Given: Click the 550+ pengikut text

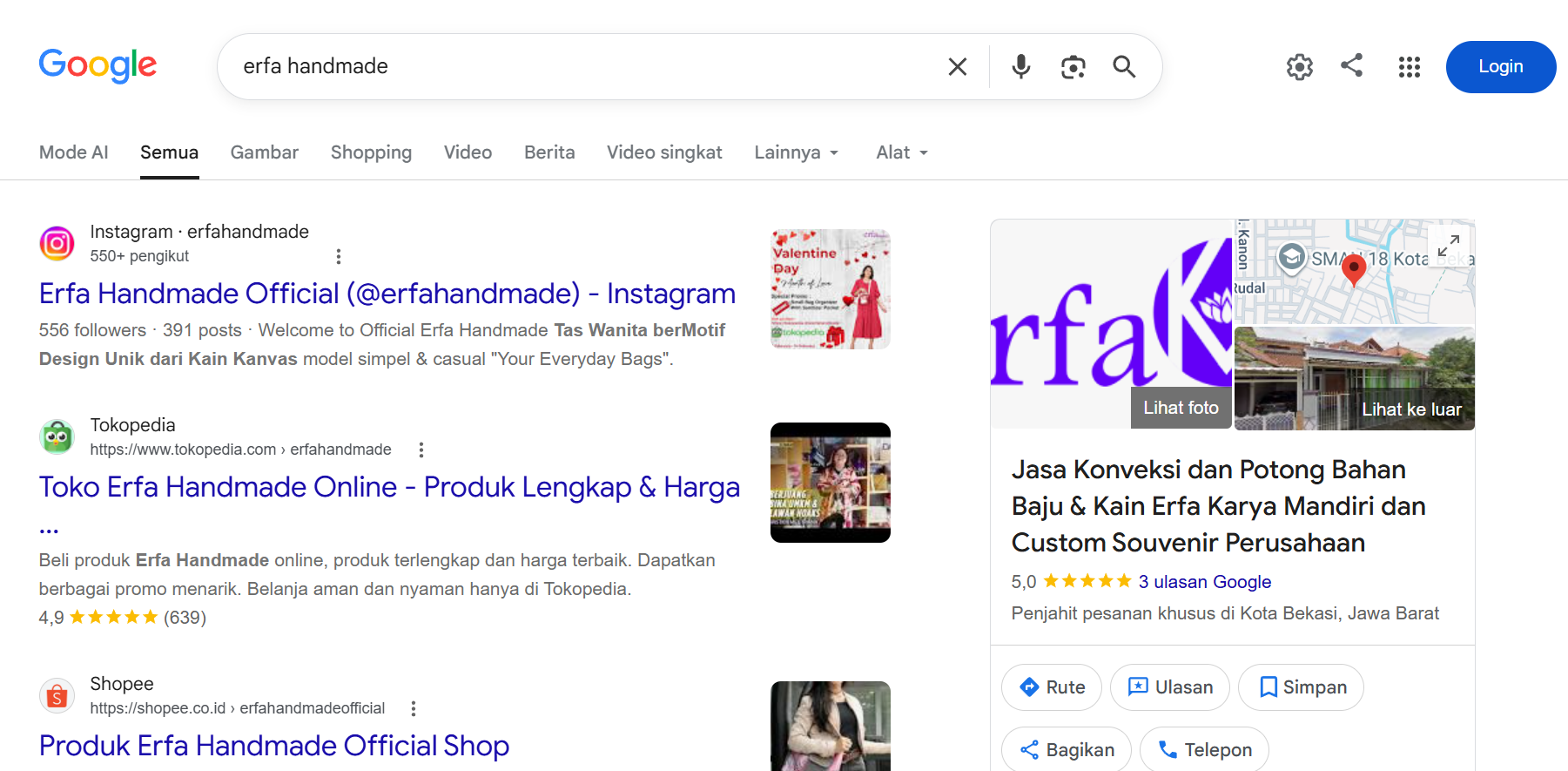Looking at the screenshot, I should 139,256.
